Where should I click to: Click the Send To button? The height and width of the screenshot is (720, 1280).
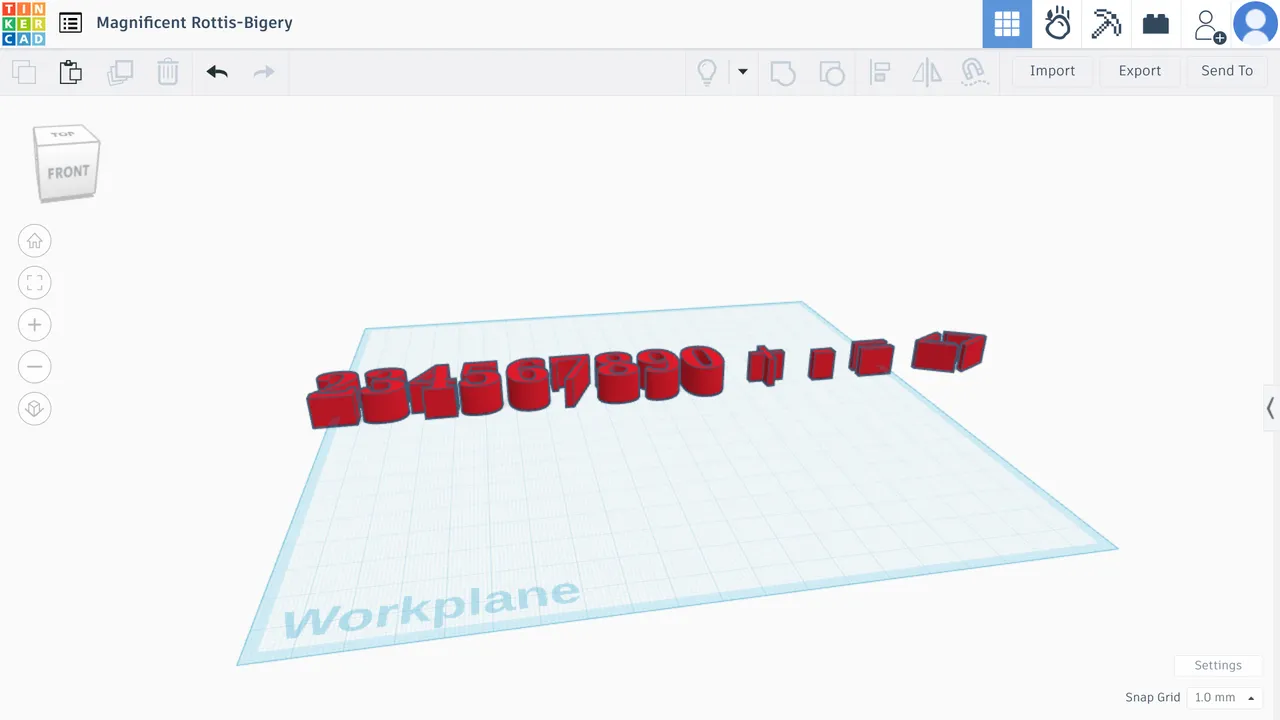pos(1227,71)
